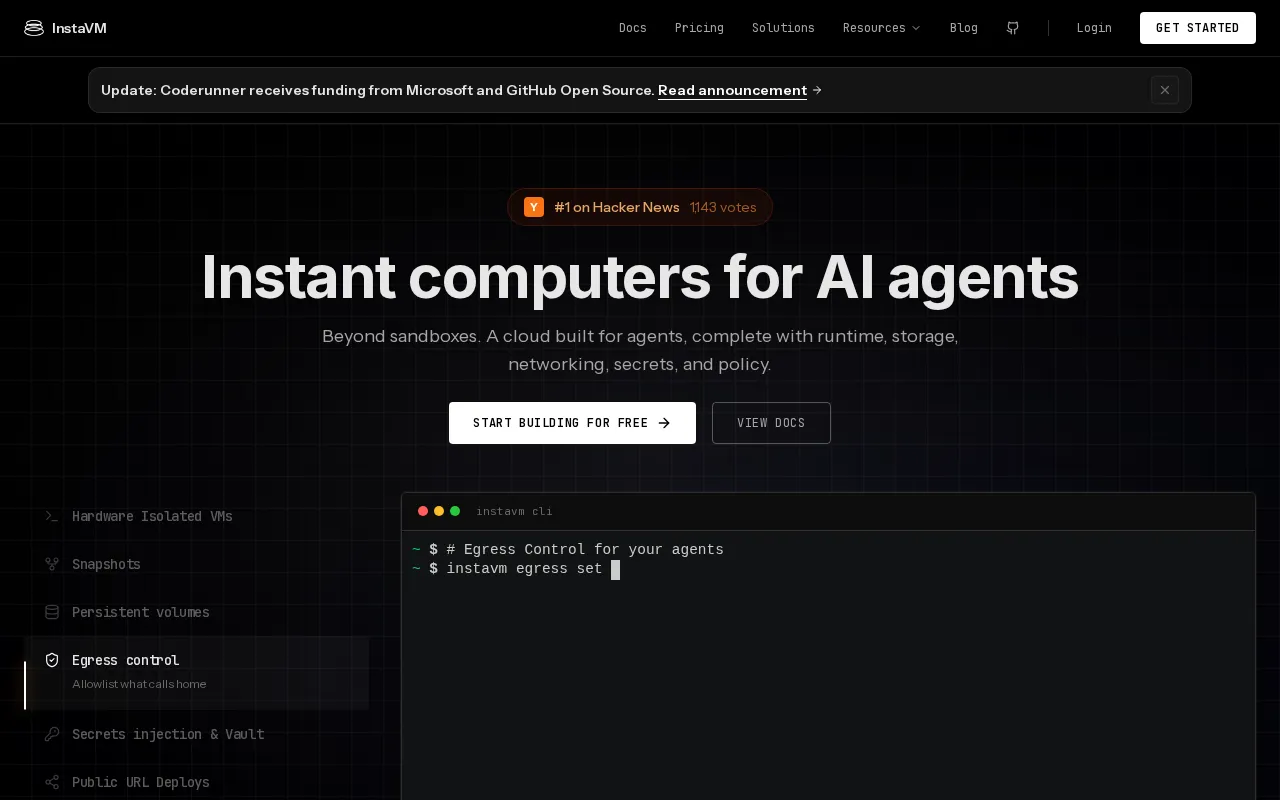The width and height of the screenshot is (1280, 800).
Task: Click the Get Started button
Action: tap(1198, 28)
